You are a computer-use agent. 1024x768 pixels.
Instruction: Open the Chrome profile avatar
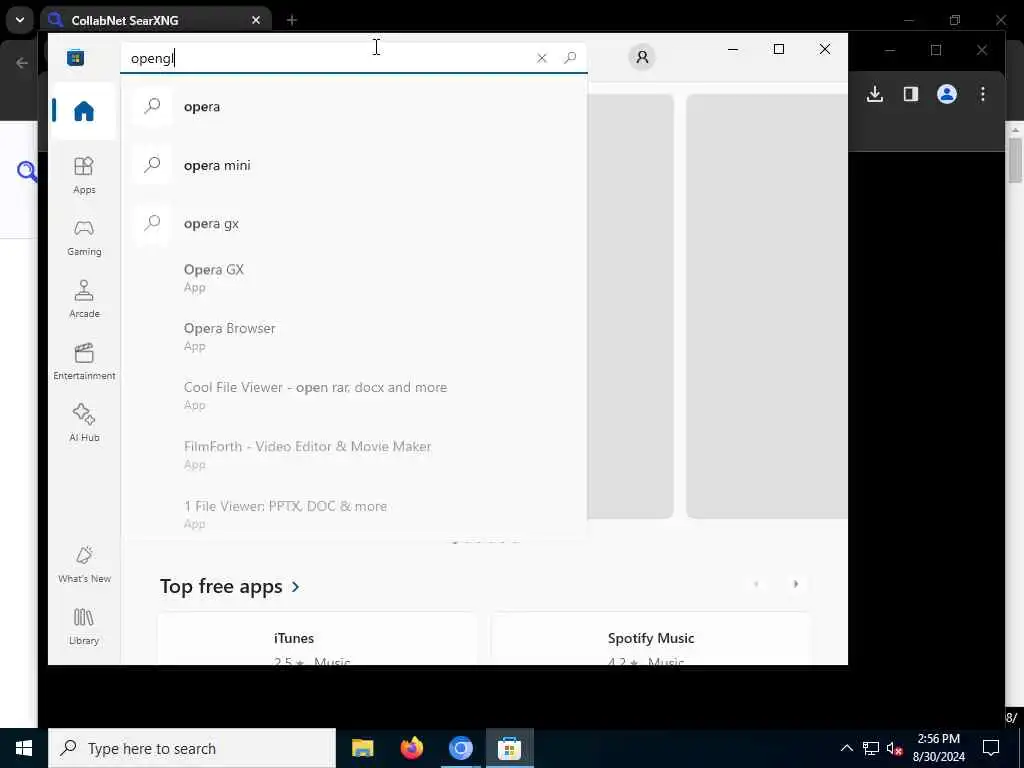tap(947, 95)
